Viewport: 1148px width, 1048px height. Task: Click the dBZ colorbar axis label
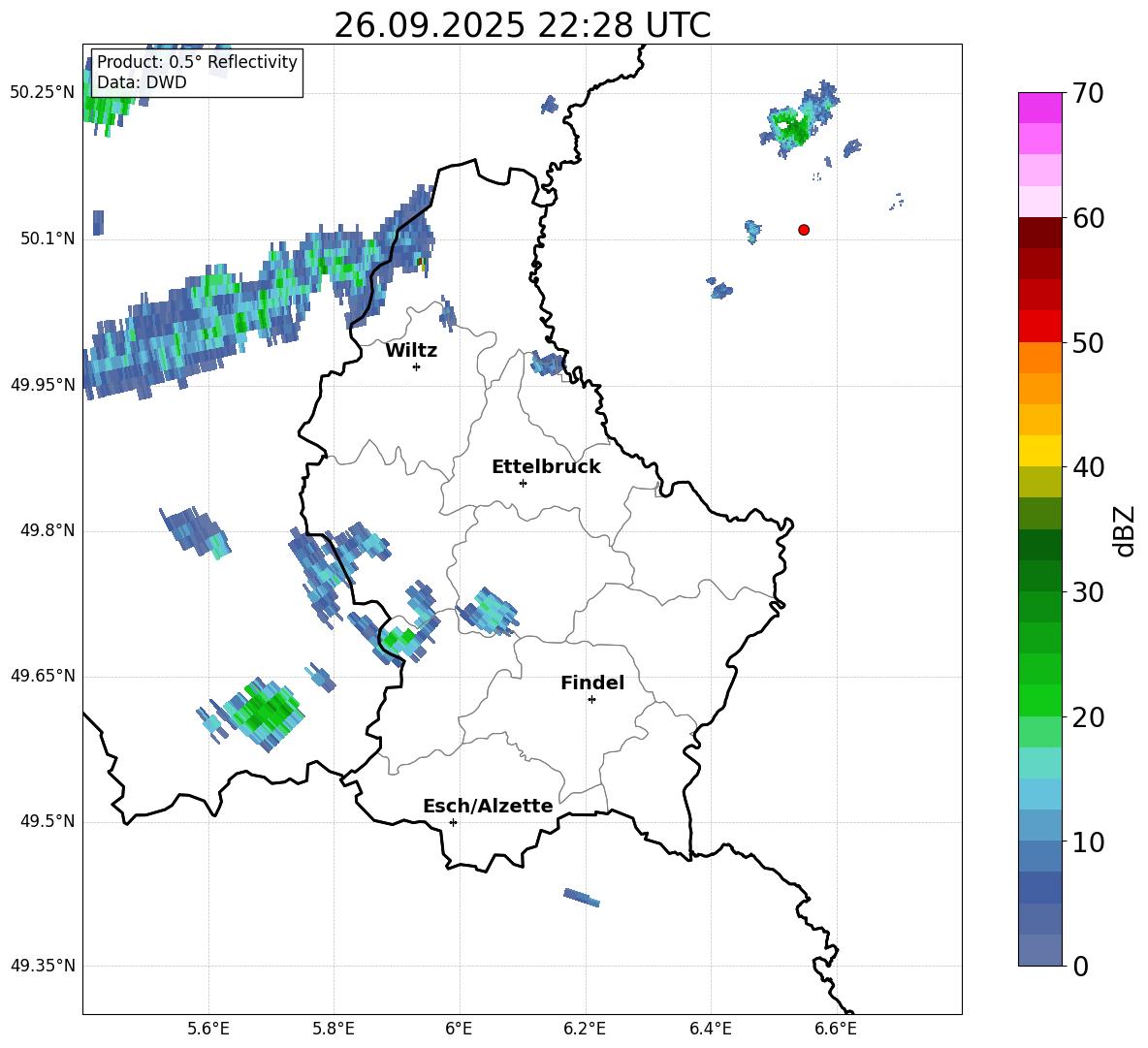(1125, 530)
